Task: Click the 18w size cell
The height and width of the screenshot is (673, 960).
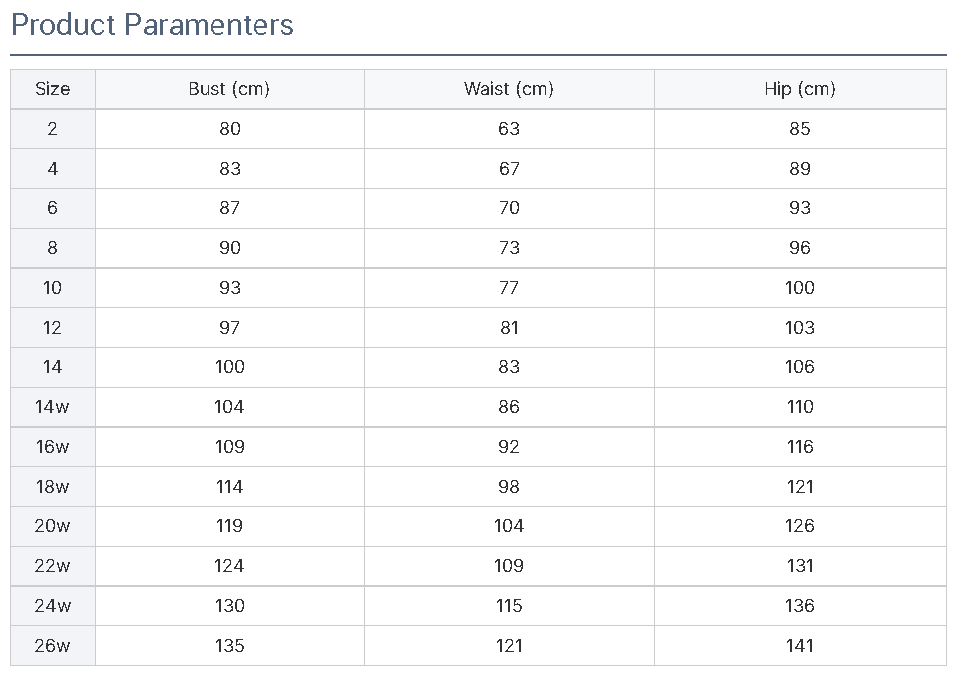Action: pos(53,486)
